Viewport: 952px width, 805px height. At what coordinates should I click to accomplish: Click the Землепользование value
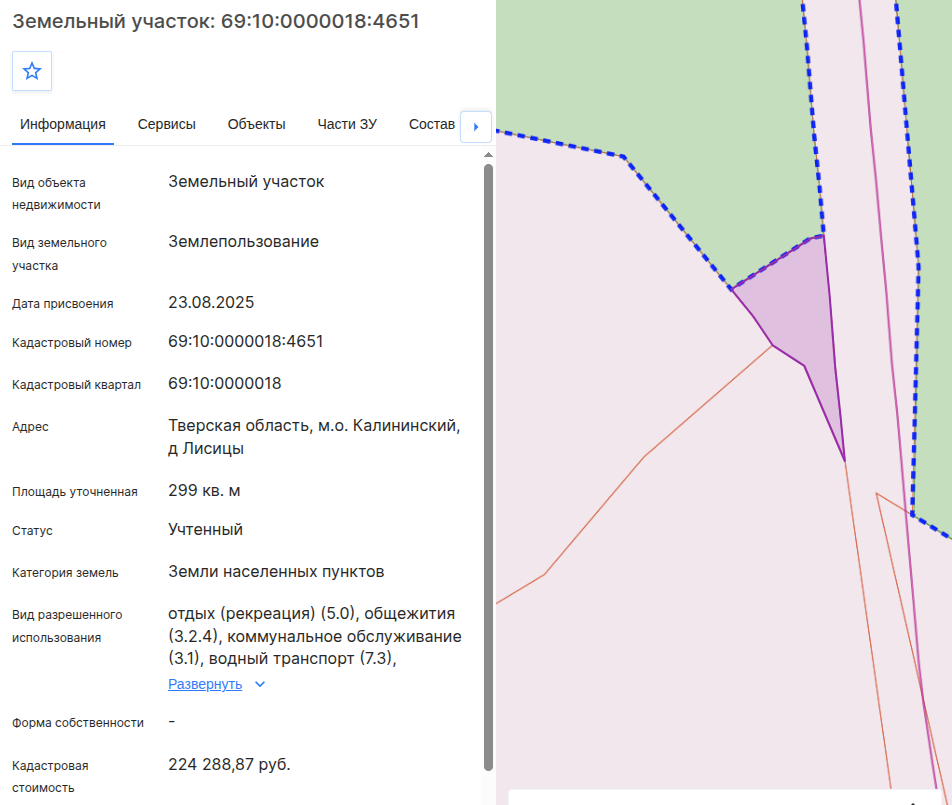pos(243,242)
